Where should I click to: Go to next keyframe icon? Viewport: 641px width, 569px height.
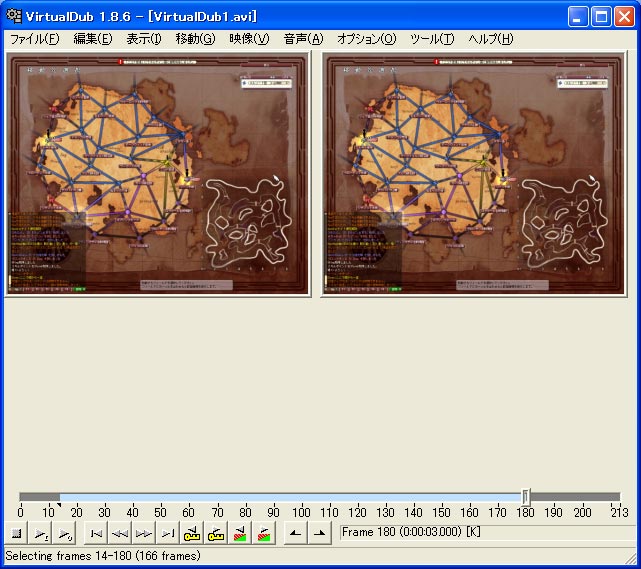click(215, 533)
